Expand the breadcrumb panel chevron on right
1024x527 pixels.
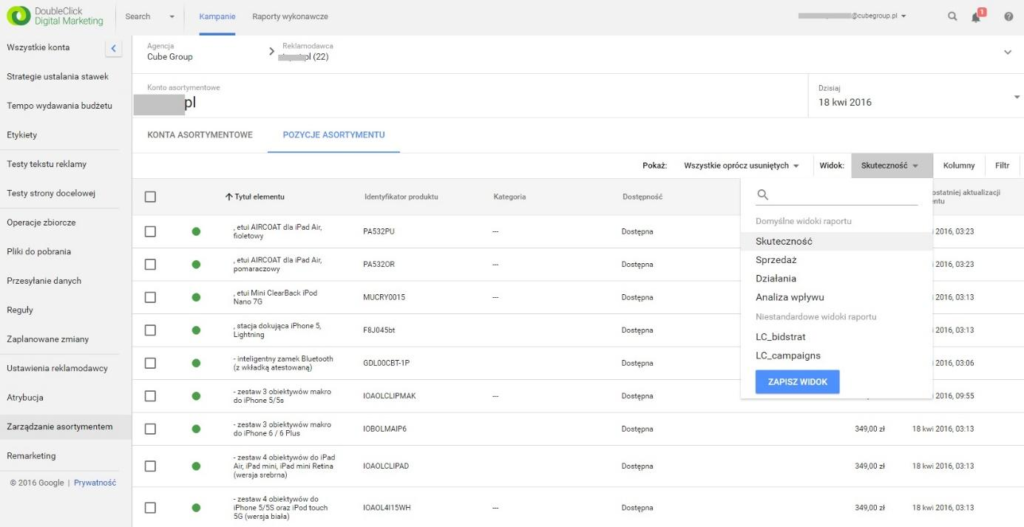(x=1008, y=52)
